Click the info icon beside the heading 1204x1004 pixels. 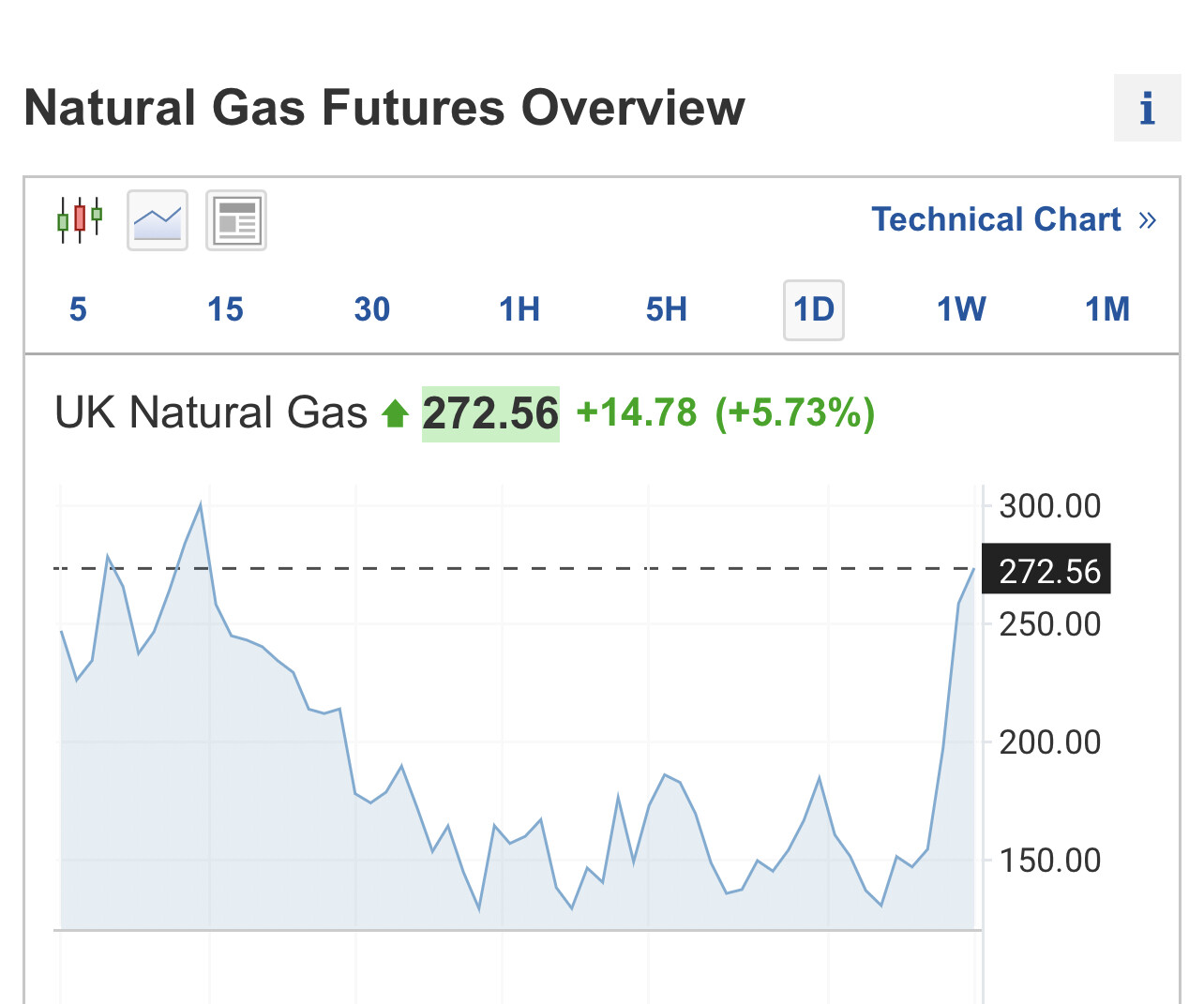tap(1147, 109)
